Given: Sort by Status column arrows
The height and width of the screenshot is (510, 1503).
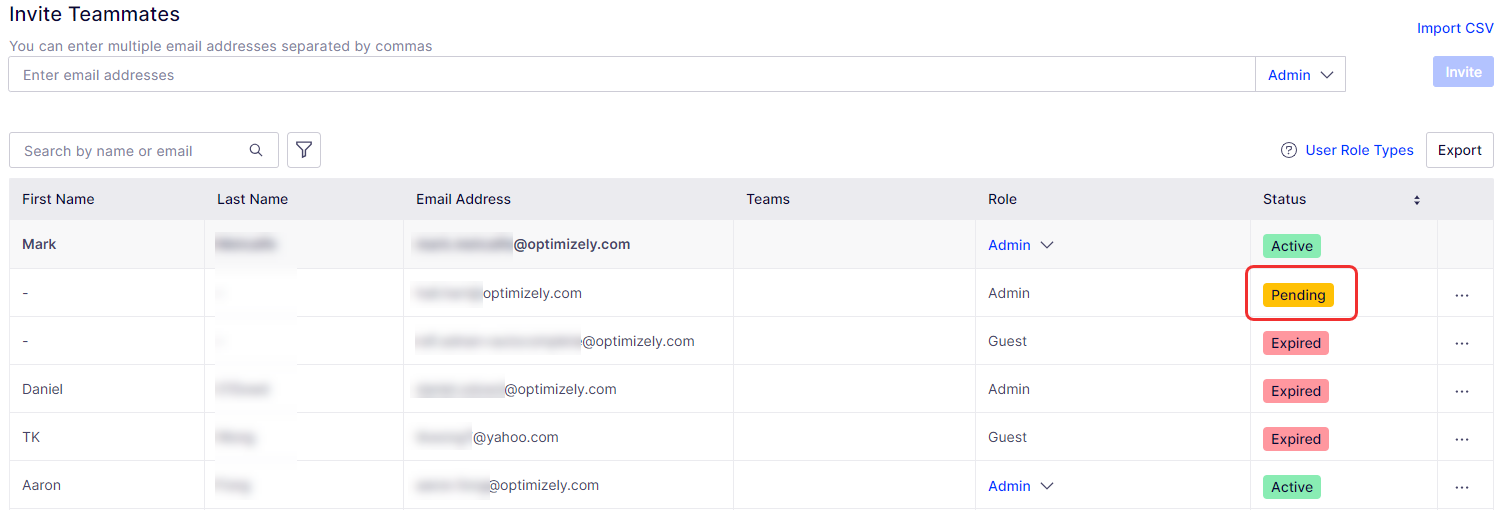Looking at the screenshot, I should [x=1416, y=200].
